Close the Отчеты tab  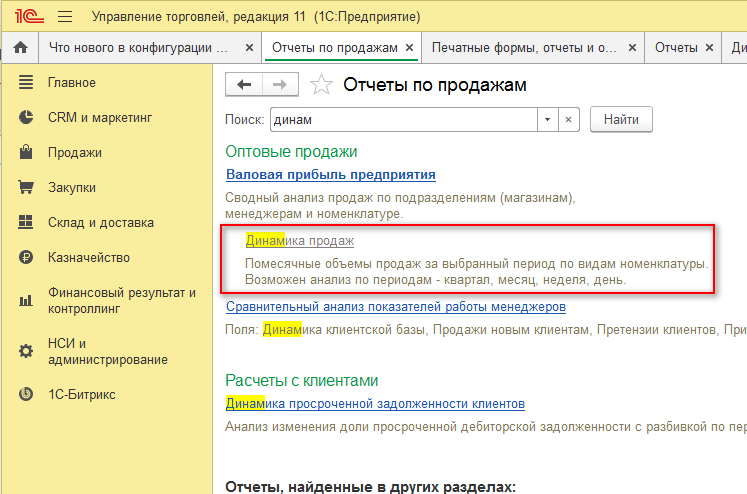[709, 47]
